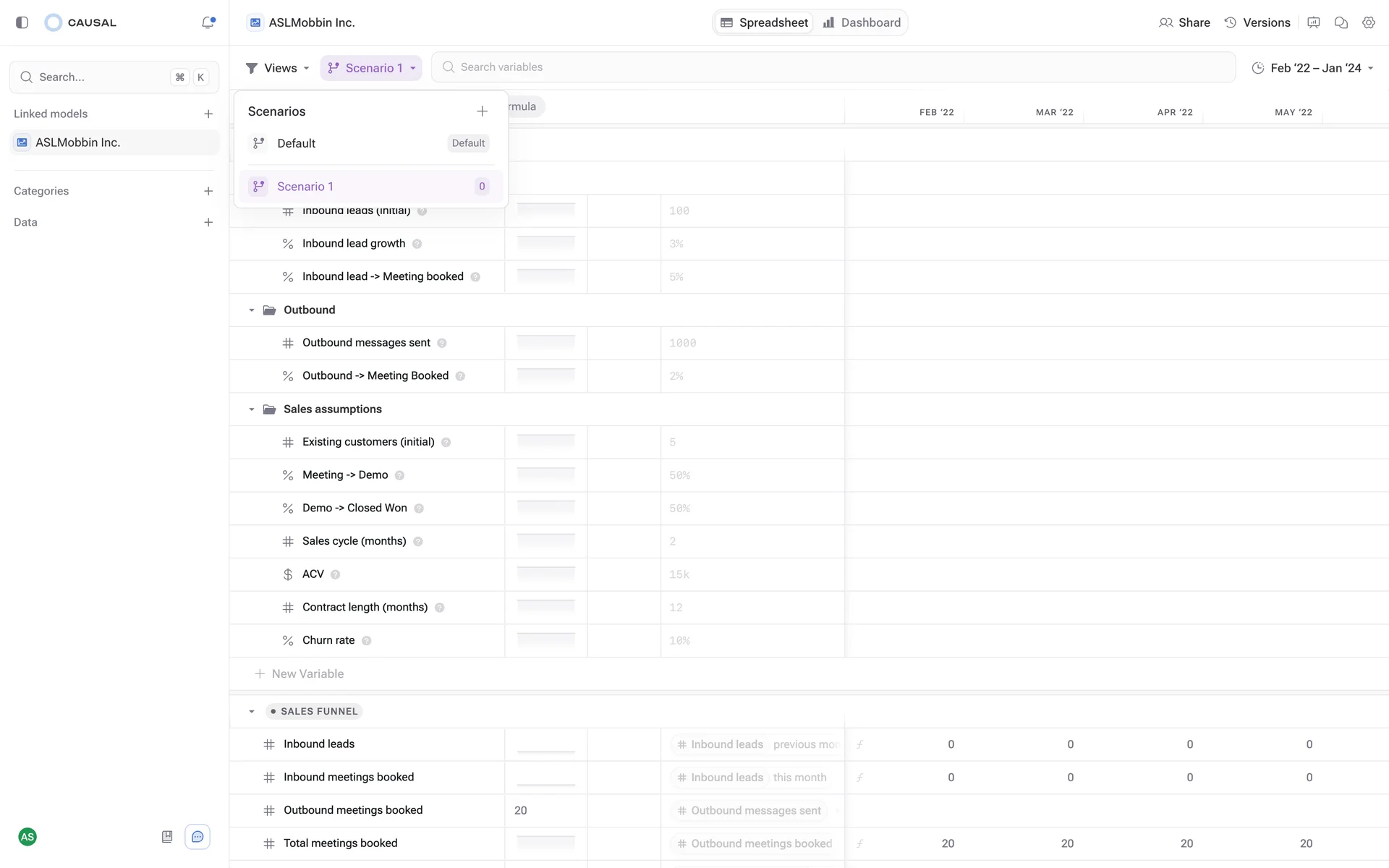1389x868 pixels.
Task: Open the Views dropdown
Action: (278, 68)
